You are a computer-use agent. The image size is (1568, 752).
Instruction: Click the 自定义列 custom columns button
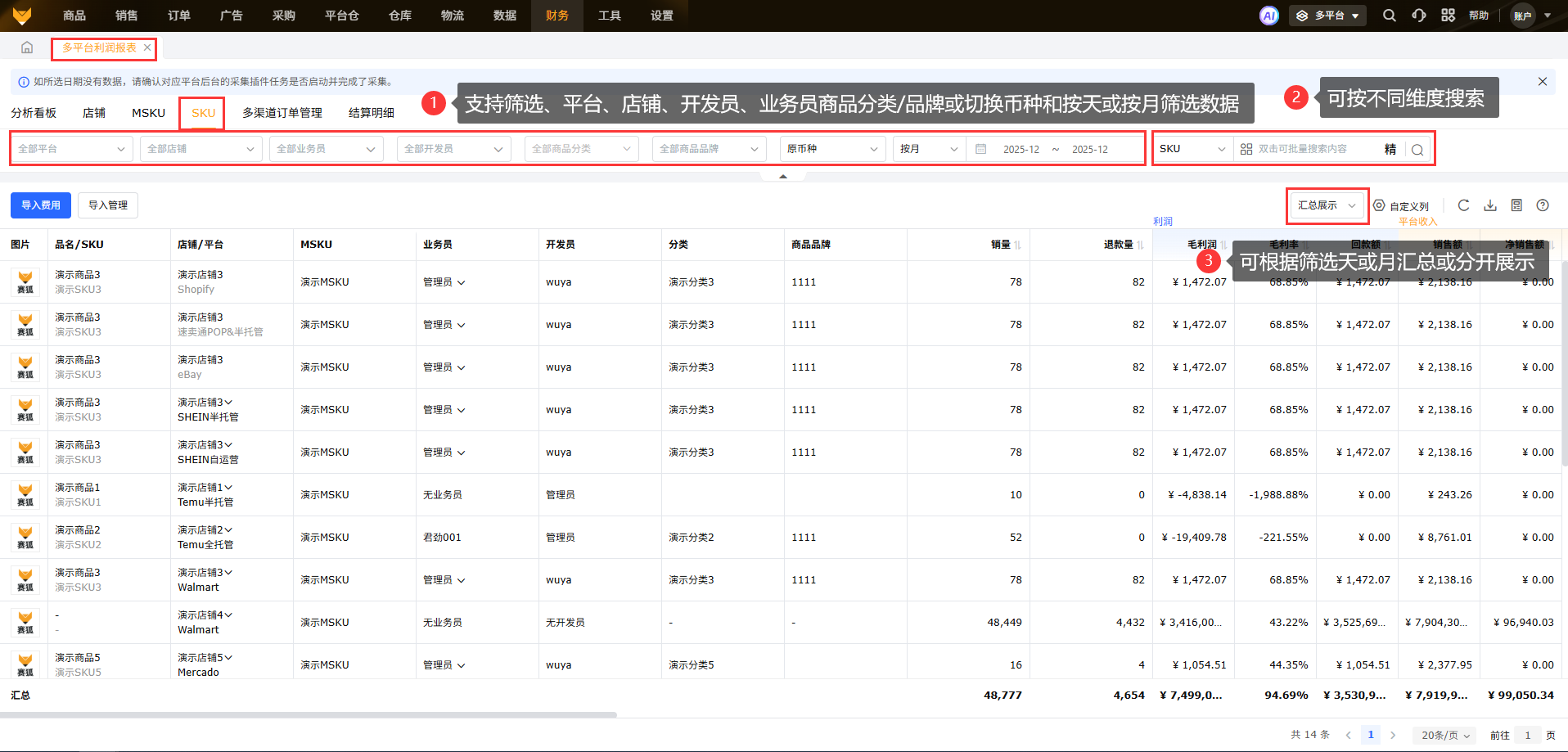tap(1401, 206)
